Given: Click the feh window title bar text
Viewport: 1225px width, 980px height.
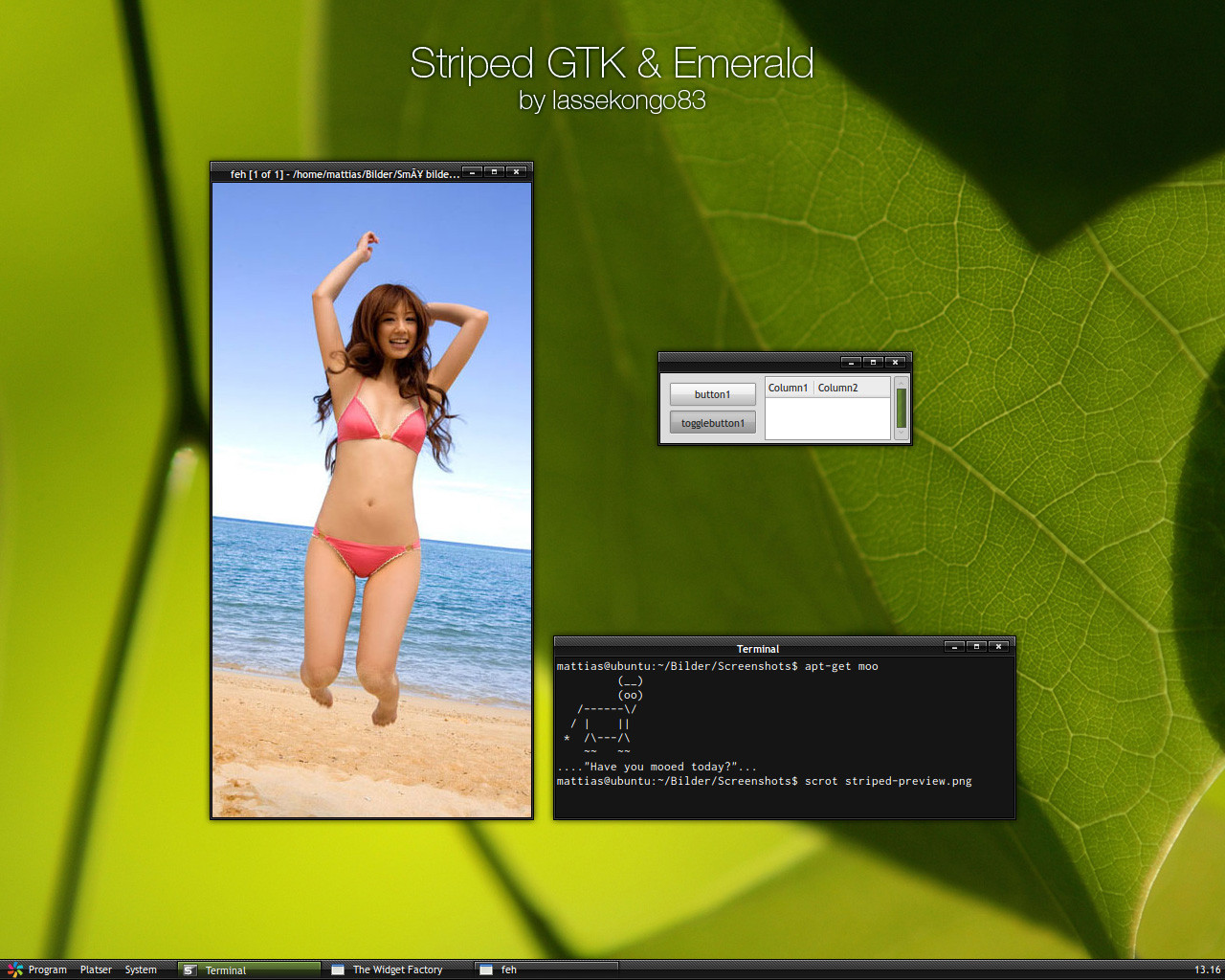Looking at the screenshot, I should pyautogui.click(x=345, y=174).
